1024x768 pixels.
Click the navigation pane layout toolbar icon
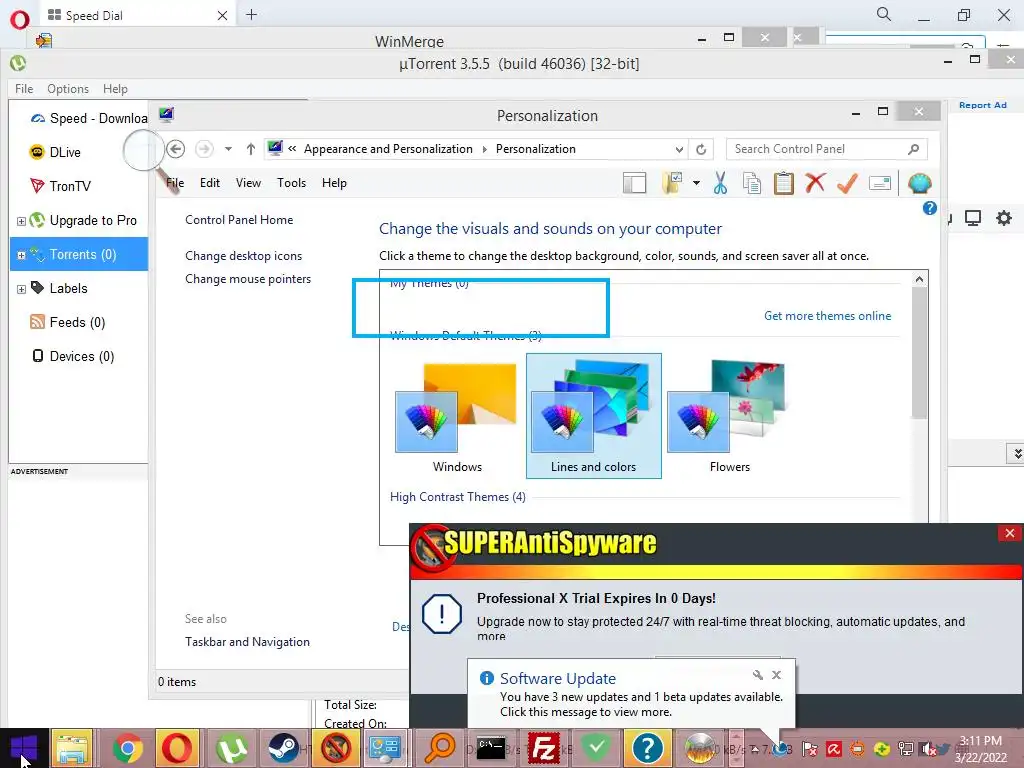pos(634,184)
